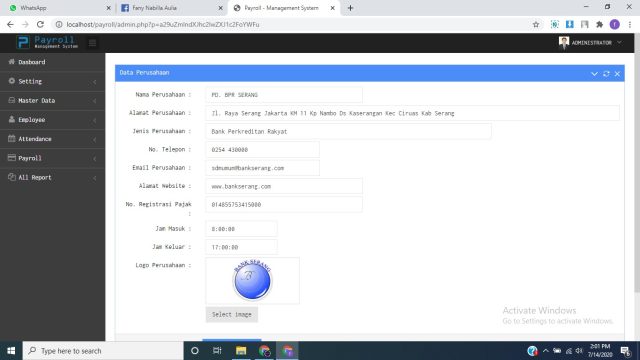Open the Attendance menu label

click(x=35, y=139)
